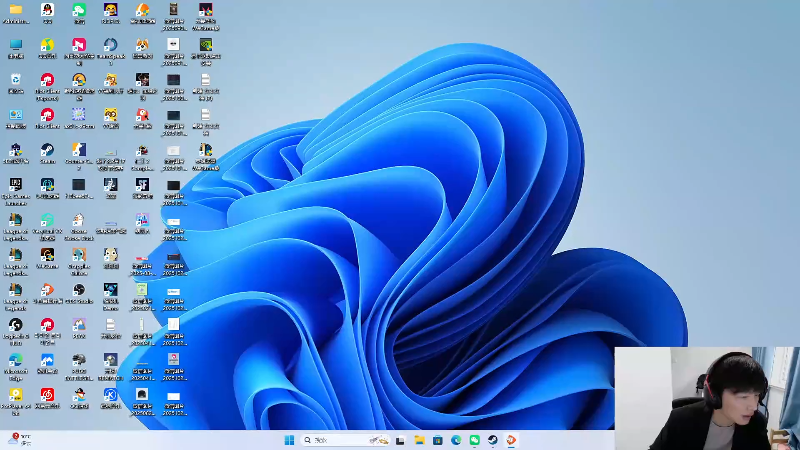Viewport: 800px width, 450px height.
Task: Open the weather widget in taskbar corner
Action: 18,439
